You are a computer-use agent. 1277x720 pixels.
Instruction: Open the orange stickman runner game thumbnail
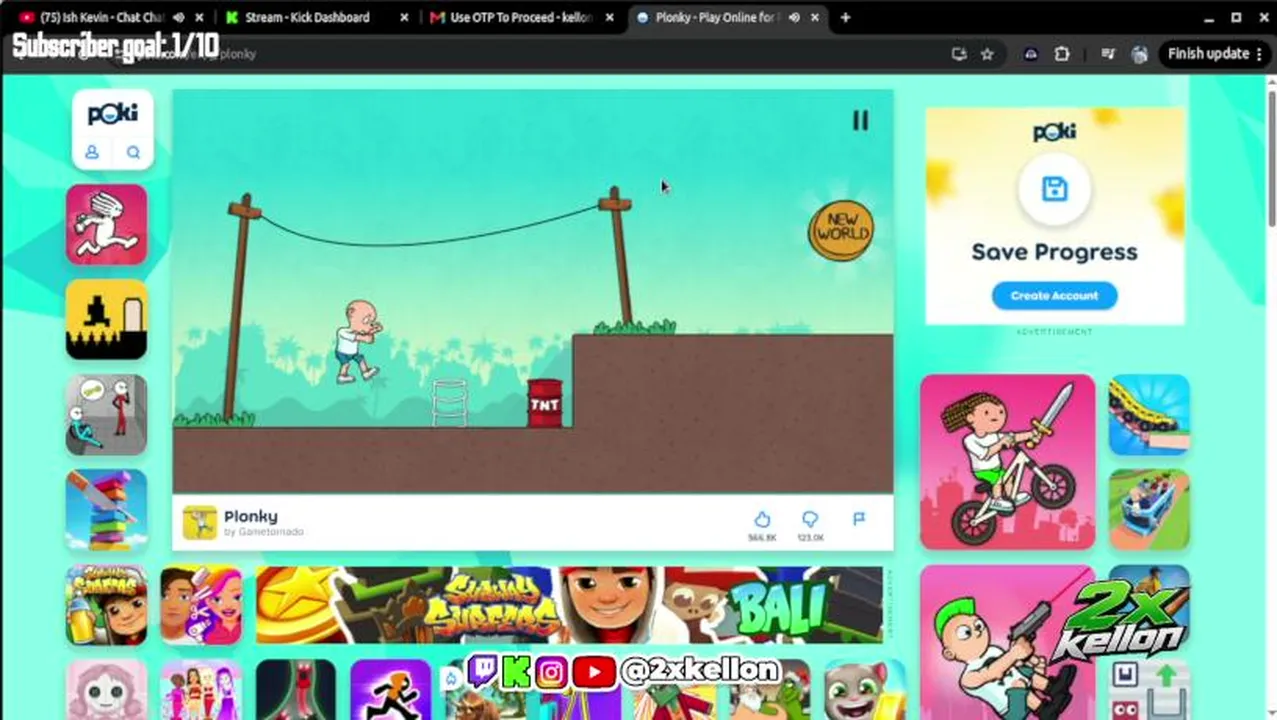(391, 690)
